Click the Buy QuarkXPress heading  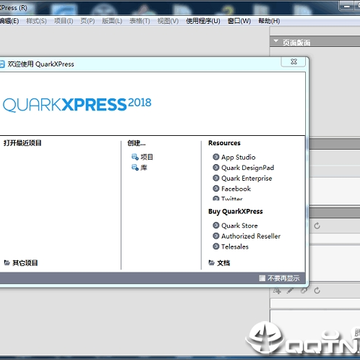(236, 211)
